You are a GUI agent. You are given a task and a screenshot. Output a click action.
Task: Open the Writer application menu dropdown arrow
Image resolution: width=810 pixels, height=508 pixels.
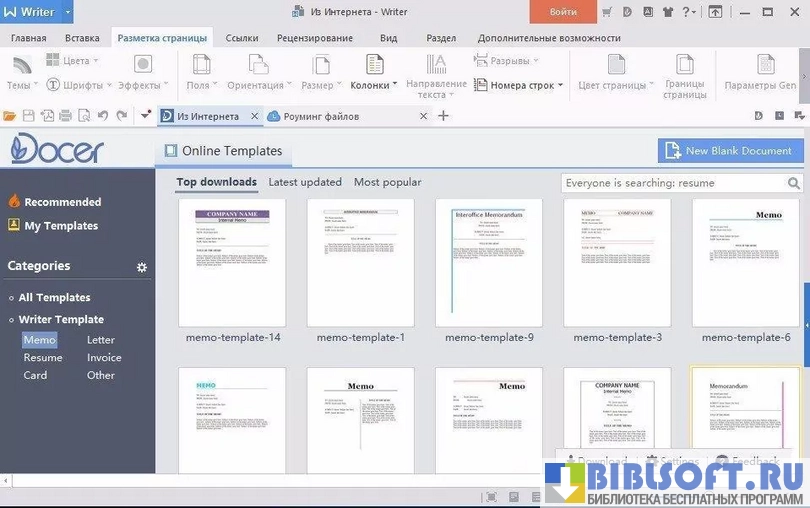tap(68, 13)
